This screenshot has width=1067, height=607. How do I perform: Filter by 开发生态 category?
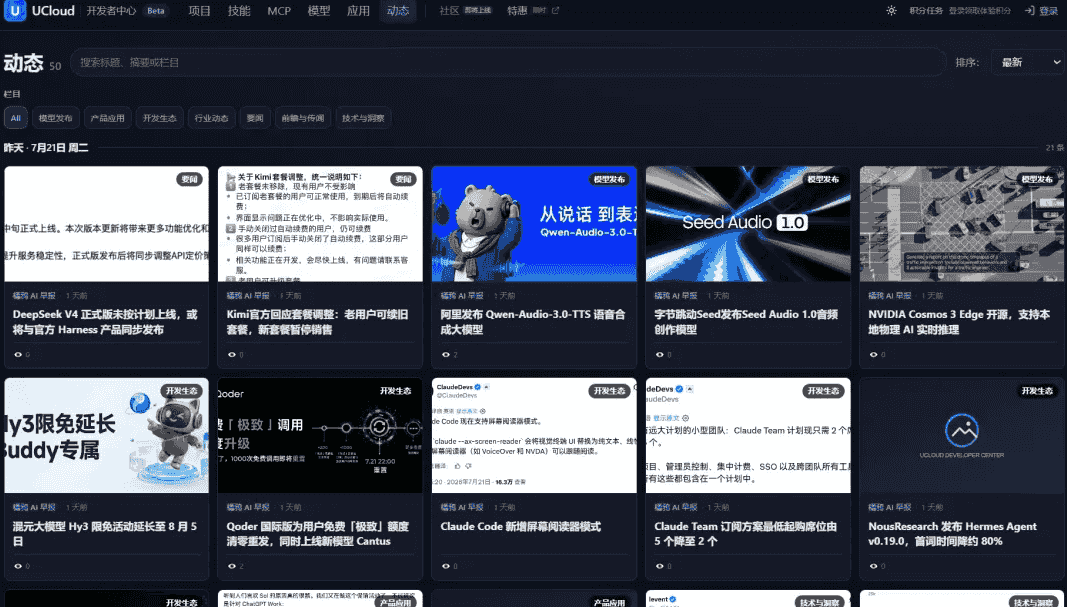[160, 118]
